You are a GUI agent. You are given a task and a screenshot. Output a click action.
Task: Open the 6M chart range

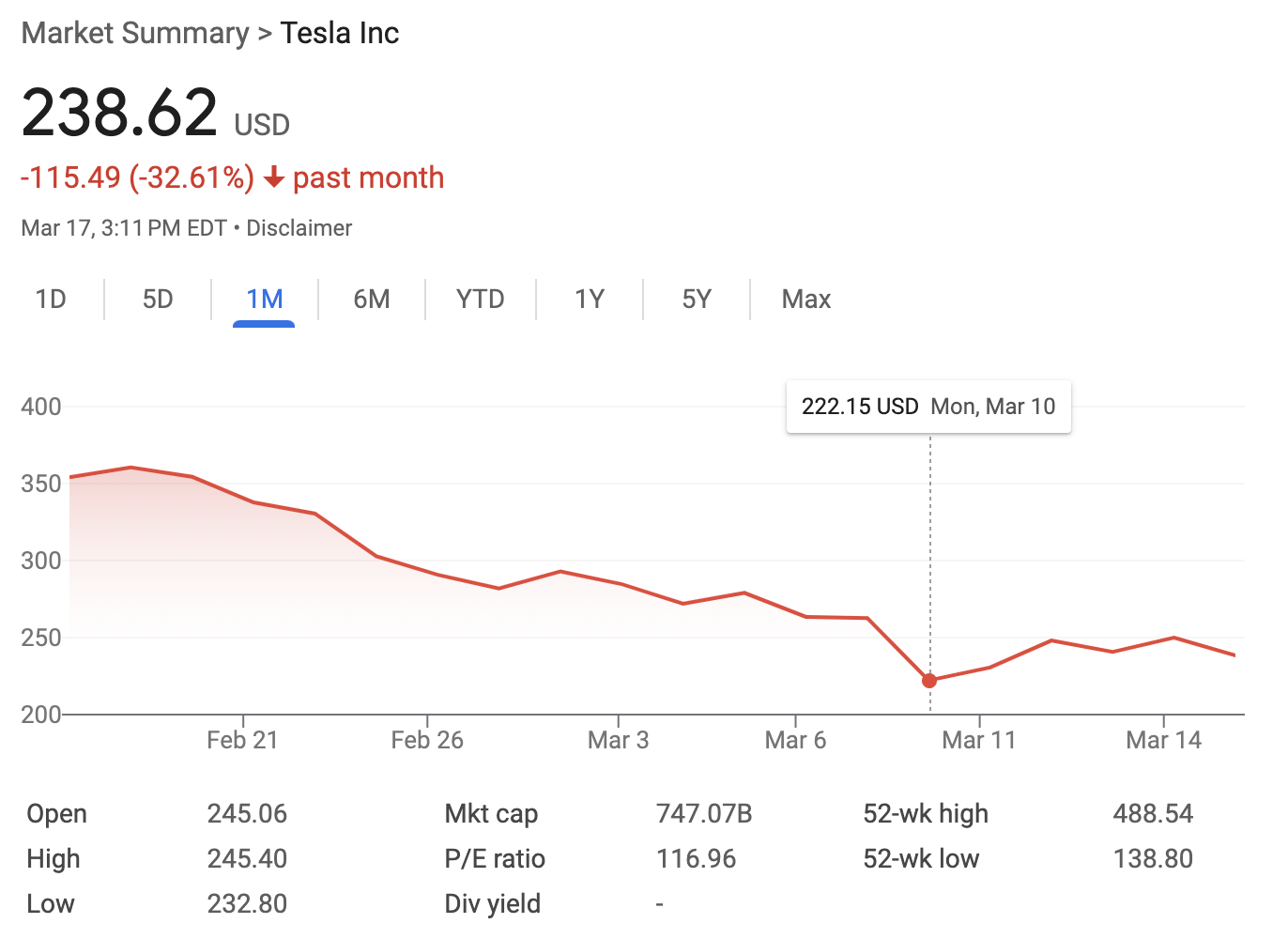click(372, 300)
